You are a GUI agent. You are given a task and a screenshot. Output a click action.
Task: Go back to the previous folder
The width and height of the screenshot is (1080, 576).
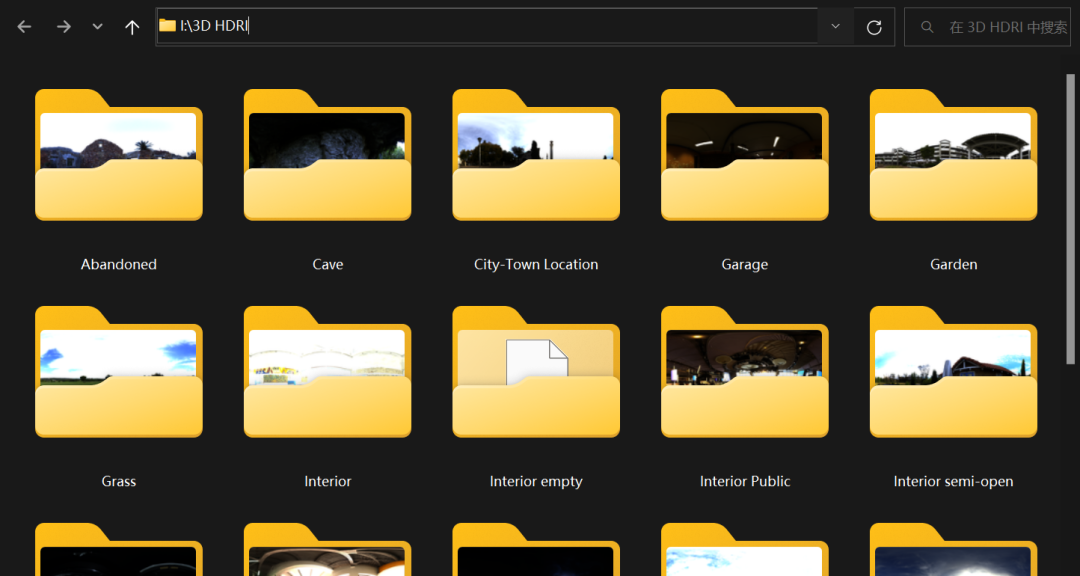(x=25, y=27)
